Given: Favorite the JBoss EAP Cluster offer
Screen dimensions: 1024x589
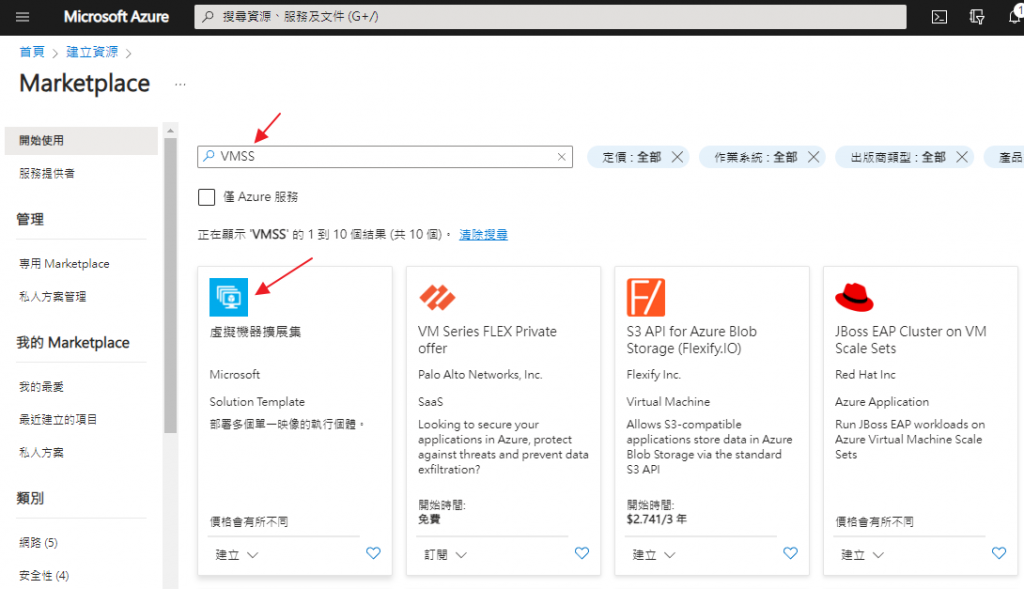Looking at the screenshot, I should [999, 553].
